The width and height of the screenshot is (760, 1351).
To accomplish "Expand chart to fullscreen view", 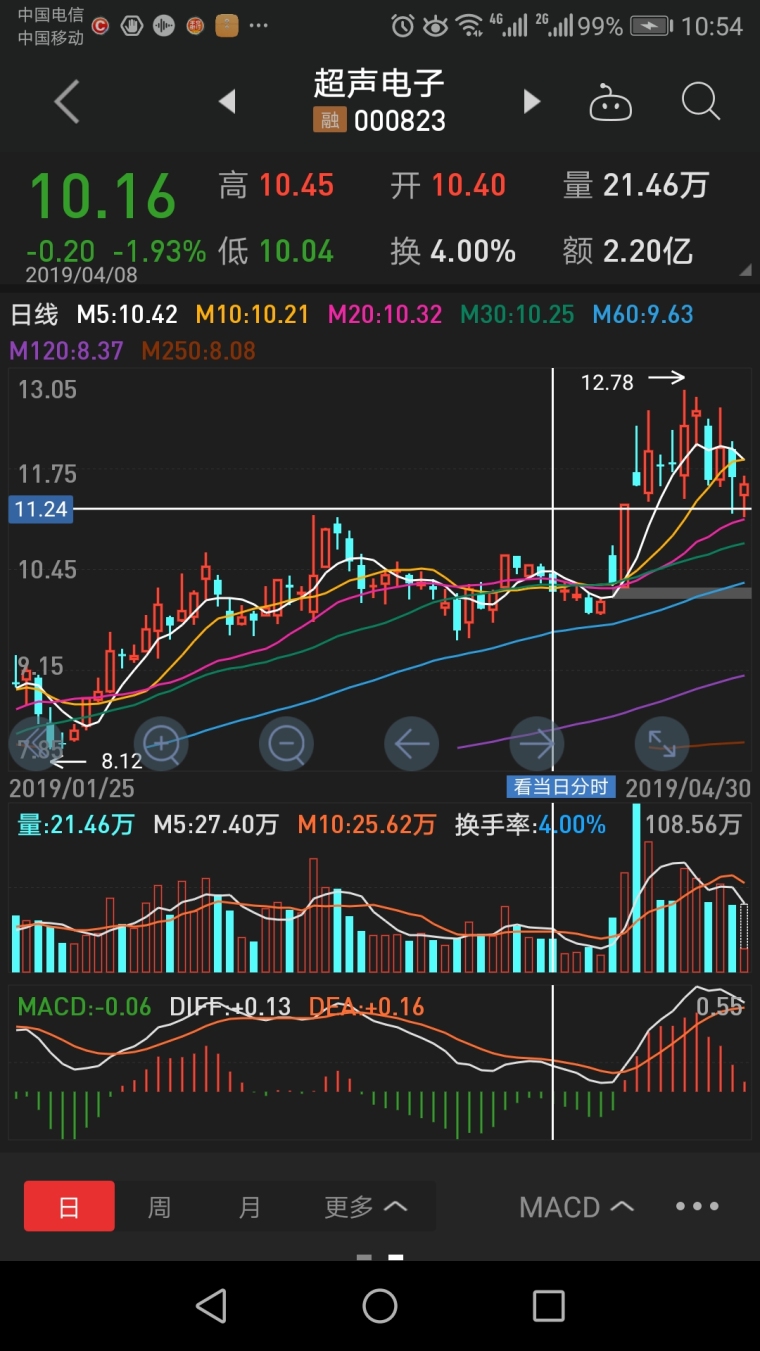I will point(662,743).
